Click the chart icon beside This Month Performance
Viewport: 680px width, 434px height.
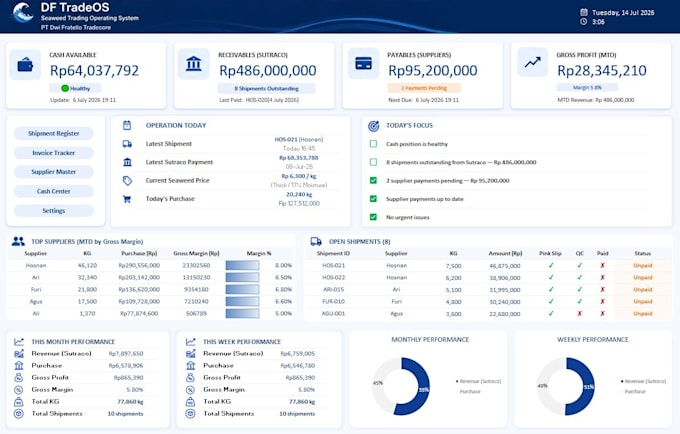click(x=19, y=342)
